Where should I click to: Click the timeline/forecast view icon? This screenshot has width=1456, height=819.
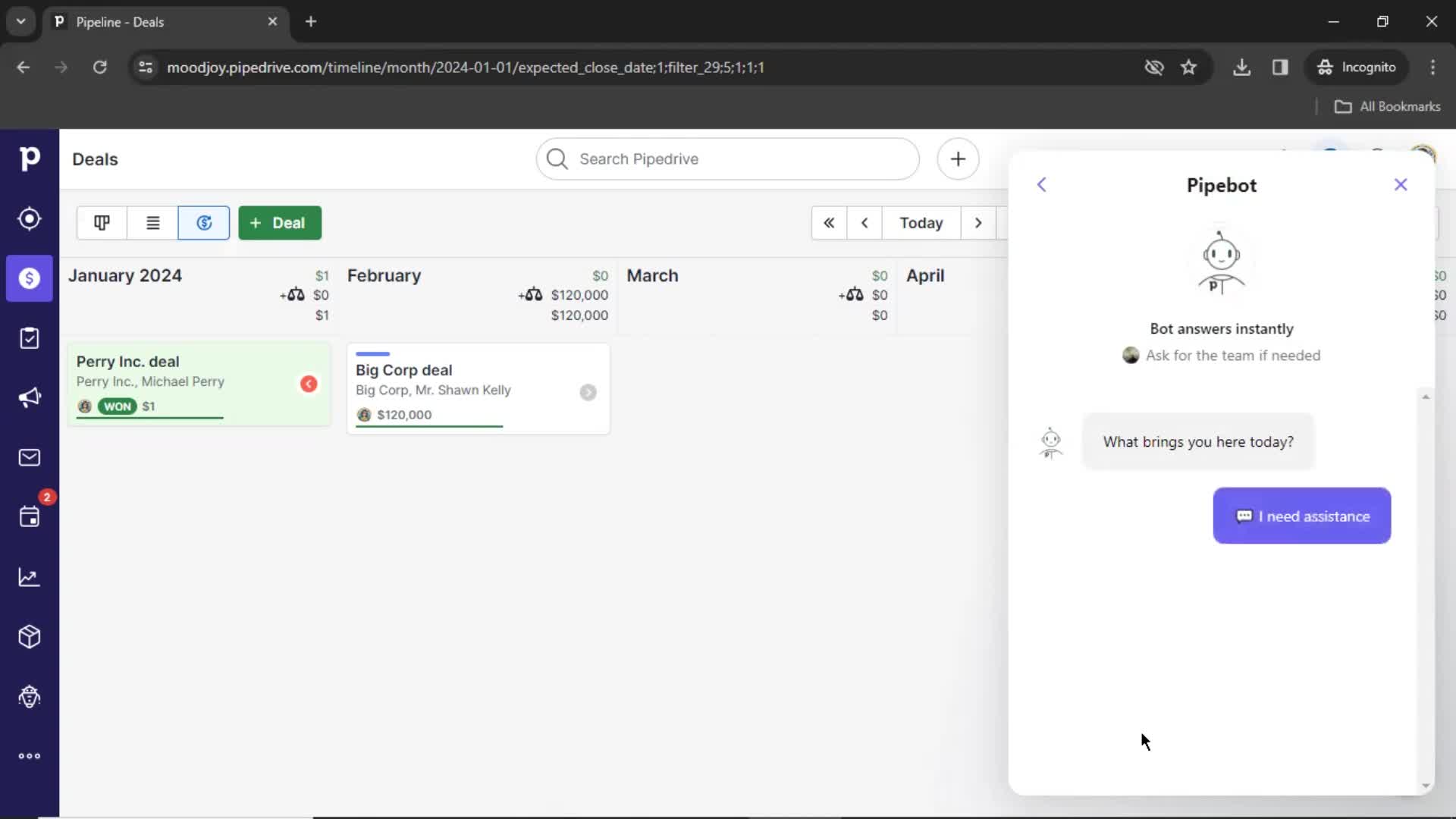click(x=205, y=222)
